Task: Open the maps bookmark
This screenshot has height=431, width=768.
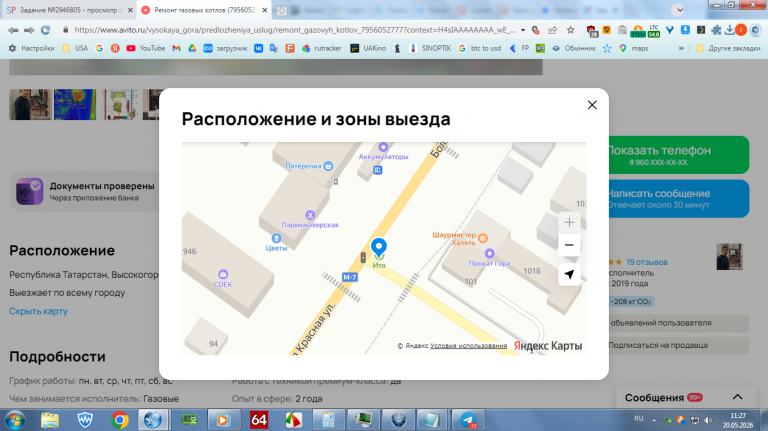Action: tap(634, 48)
